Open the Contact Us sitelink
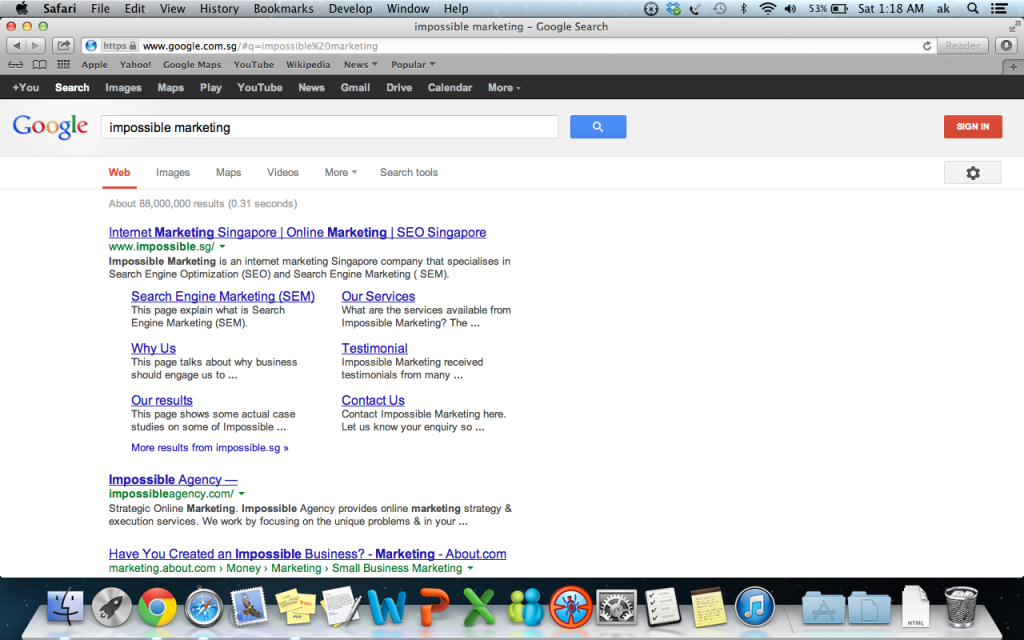Viewport: 1024px width, 640px height. [x=373, y=400]
